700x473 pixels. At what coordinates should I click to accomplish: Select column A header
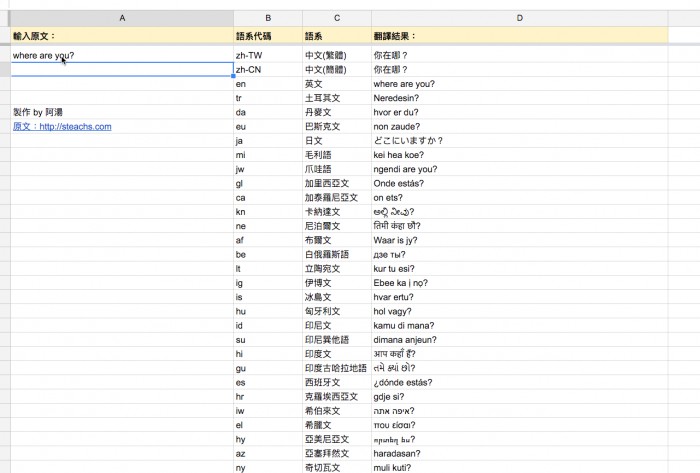[x=122, y=18]
